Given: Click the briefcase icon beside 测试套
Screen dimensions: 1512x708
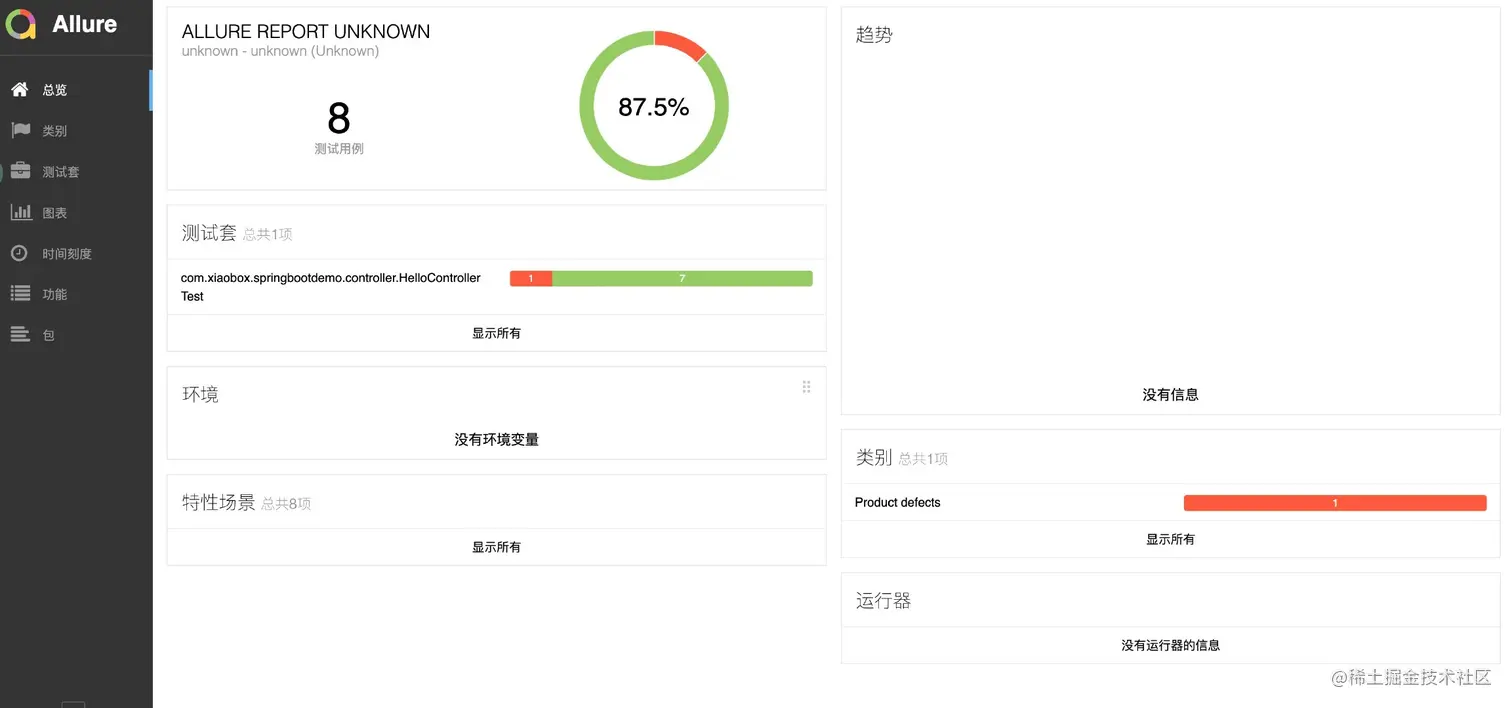Looking at the screenshot, I should 20,171.
